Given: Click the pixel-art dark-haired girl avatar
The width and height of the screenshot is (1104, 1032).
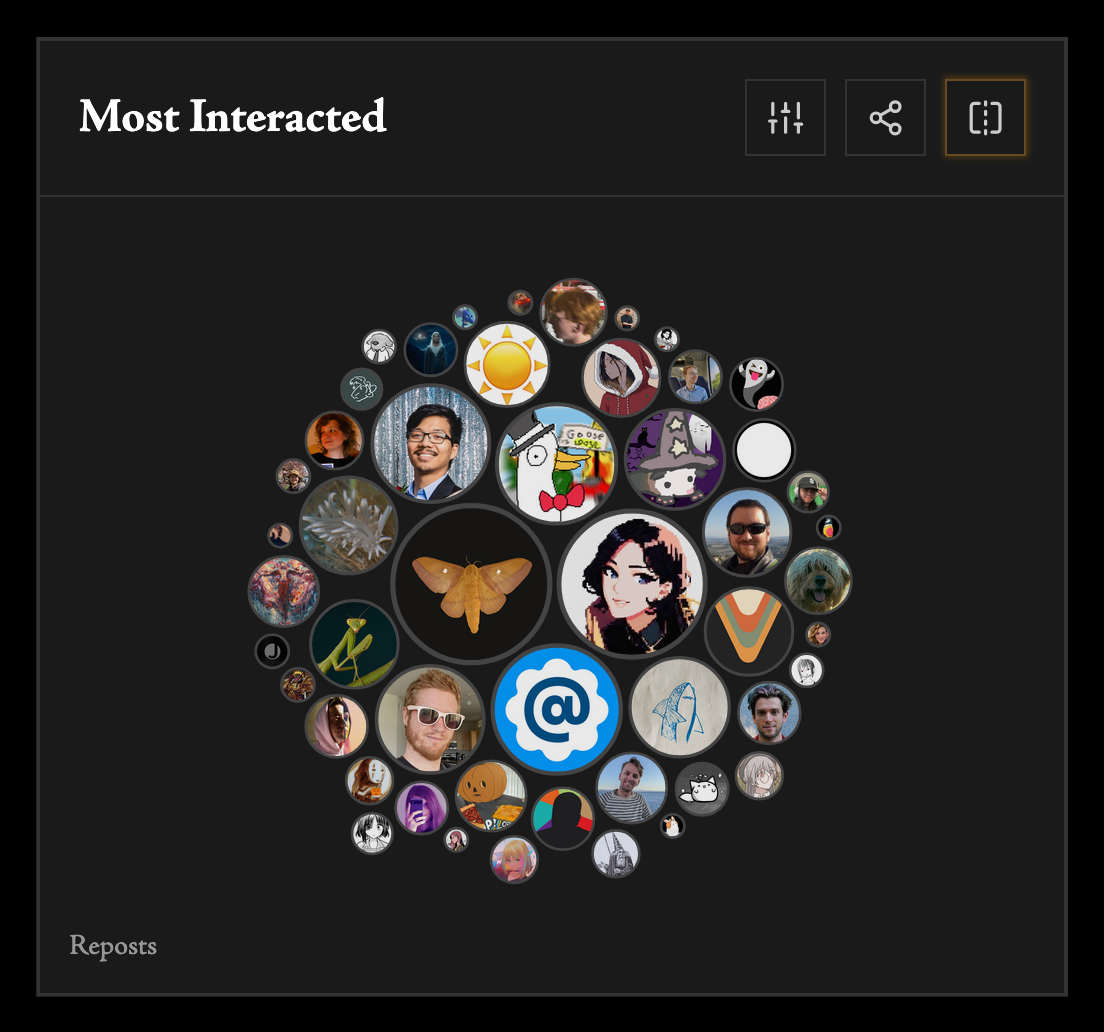Looking at the screenshot, I should coord(632,583).
